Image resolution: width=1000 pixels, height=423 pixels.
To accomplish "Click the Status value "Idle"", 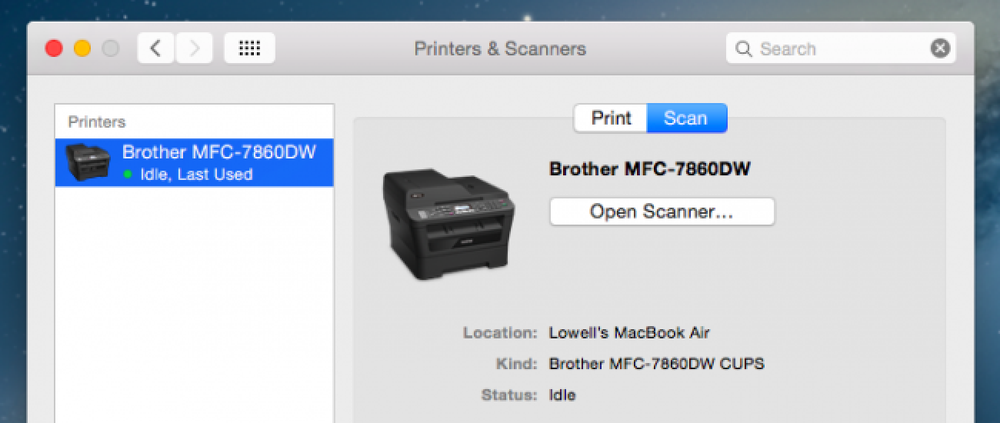I will tap(562, 395).
